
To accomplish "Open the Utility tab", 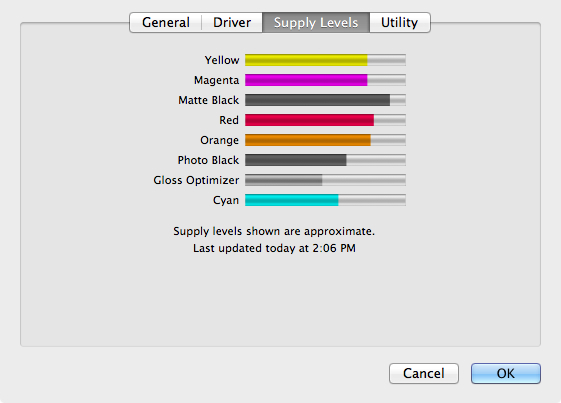I will click(x=400, y=23).
